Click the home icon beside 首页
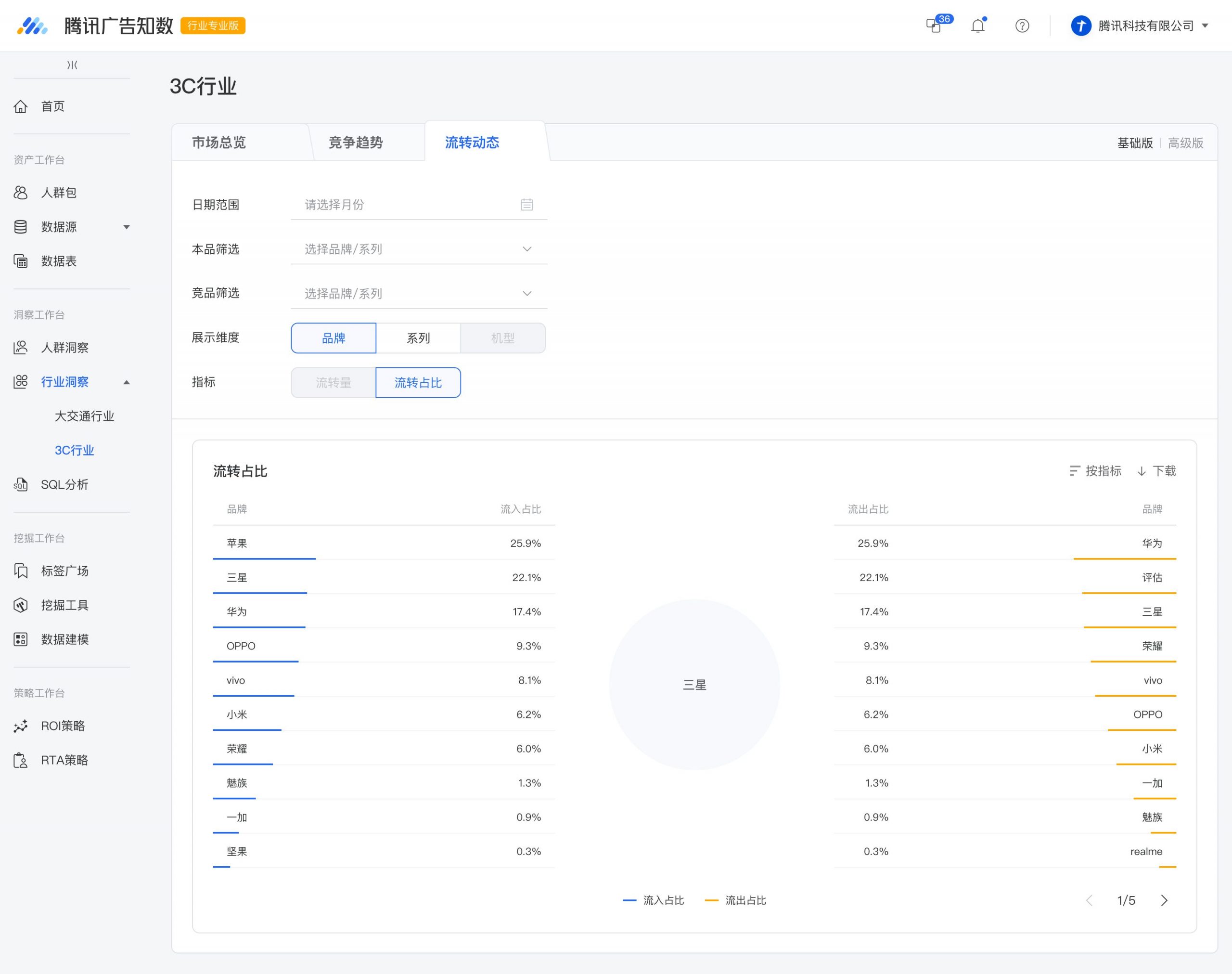 (x=21, y=106)
